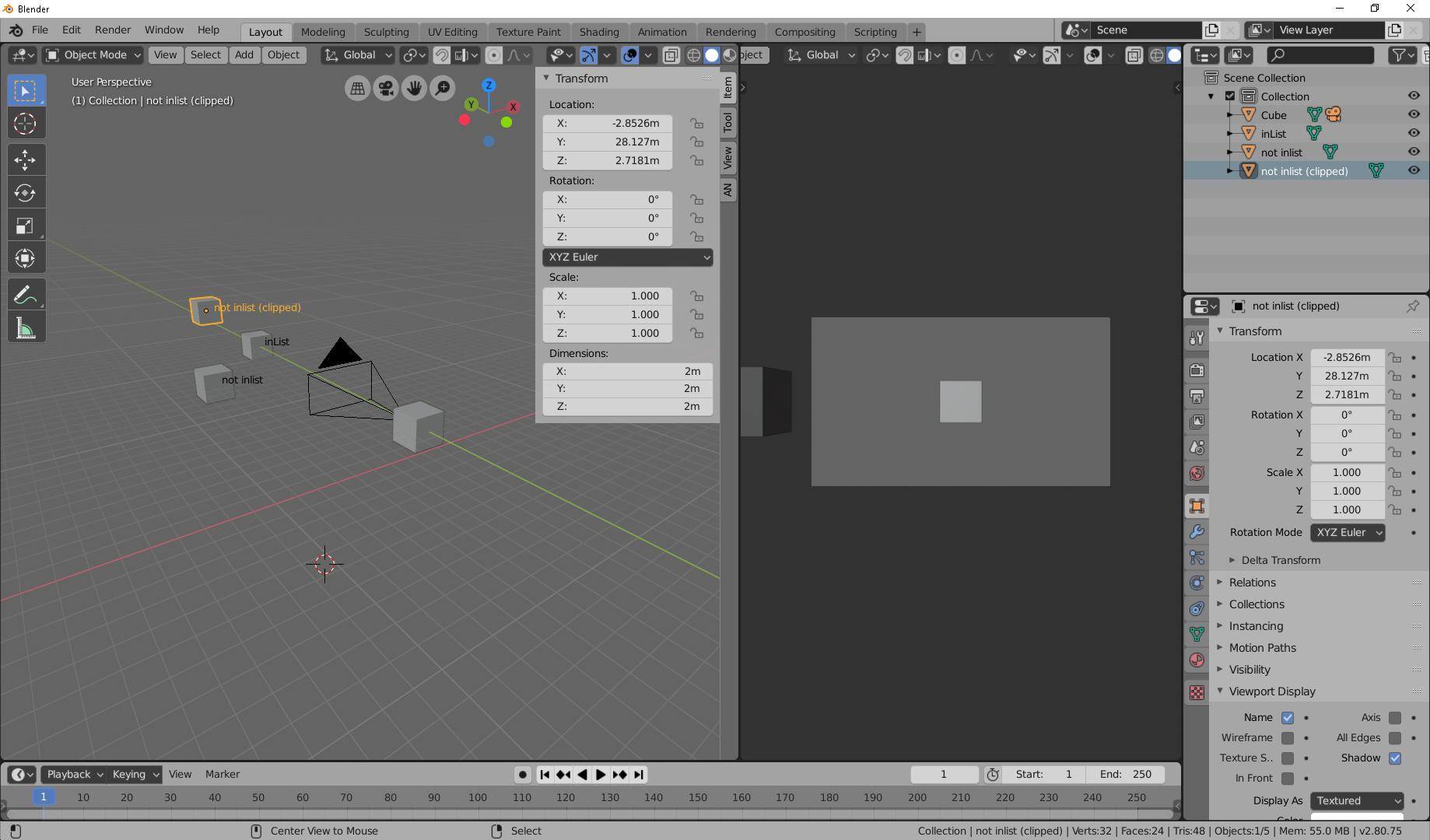This screenshot has height=840, width=1430.
Task: Open the File menu
Action: [x=40, y=30]
